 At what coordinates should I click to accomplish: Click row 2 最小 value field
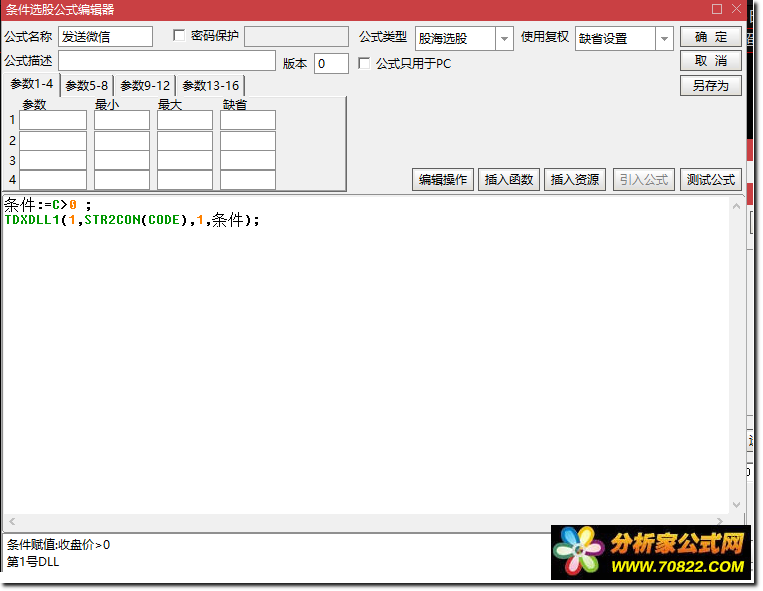tap(122, 141)
